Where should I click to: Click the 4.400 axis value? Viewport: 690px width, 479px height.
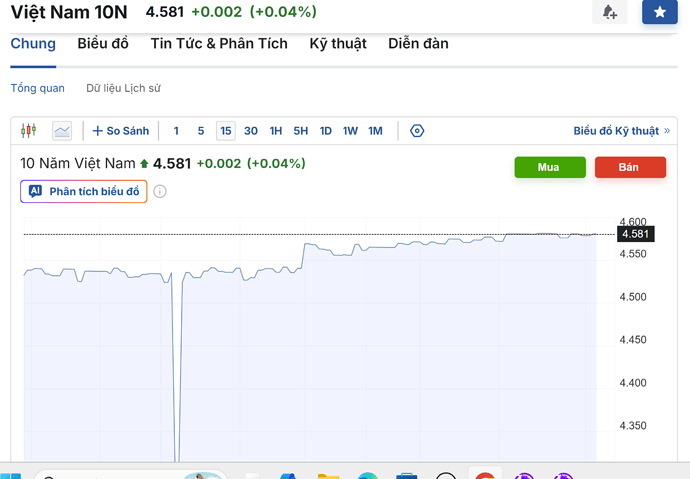point(633,383)
